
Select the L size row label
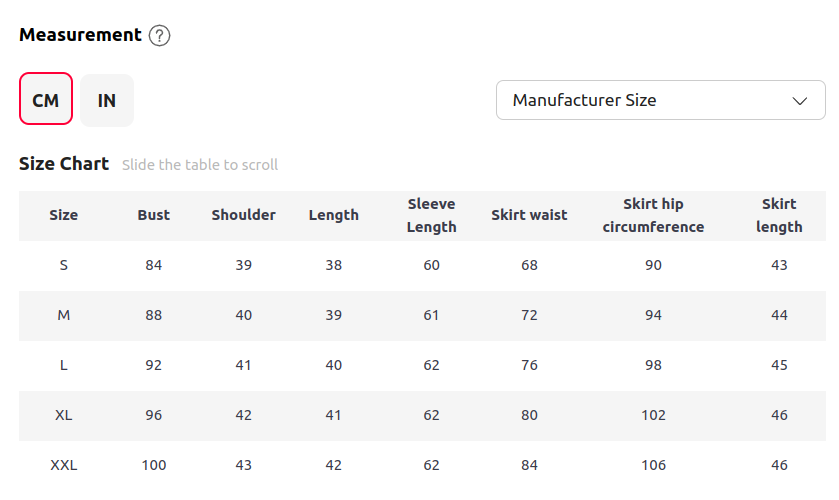click(x=64, y=365)
